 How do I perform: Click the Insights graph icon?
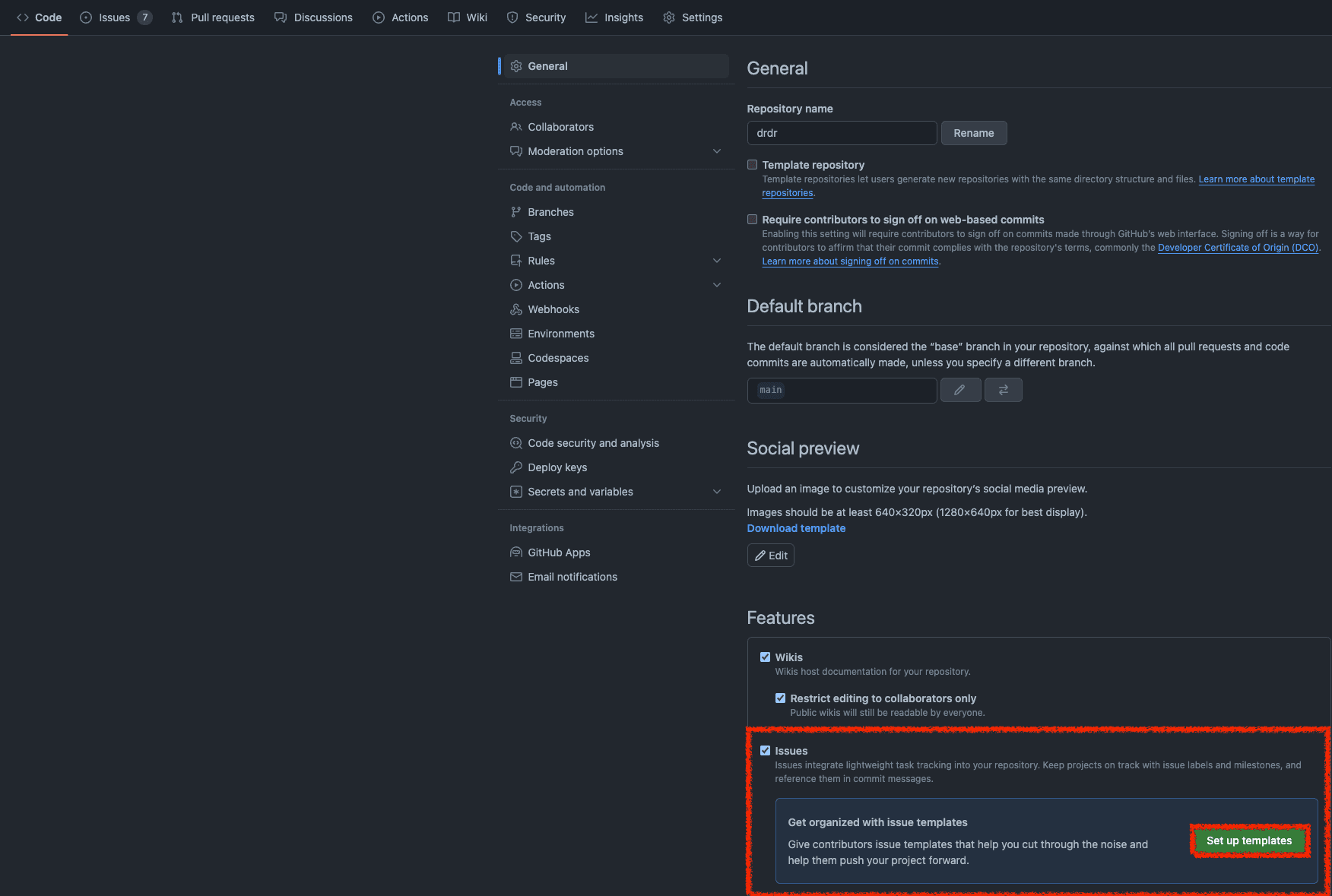tap(591, 17)
